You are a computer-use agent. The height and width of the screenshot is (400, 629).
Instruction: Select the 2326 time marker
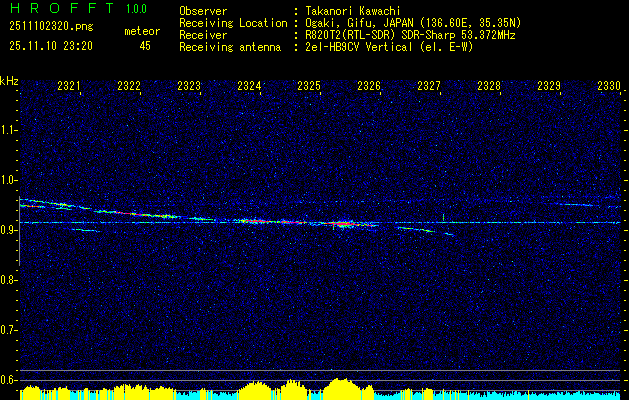tap(369, 87)
